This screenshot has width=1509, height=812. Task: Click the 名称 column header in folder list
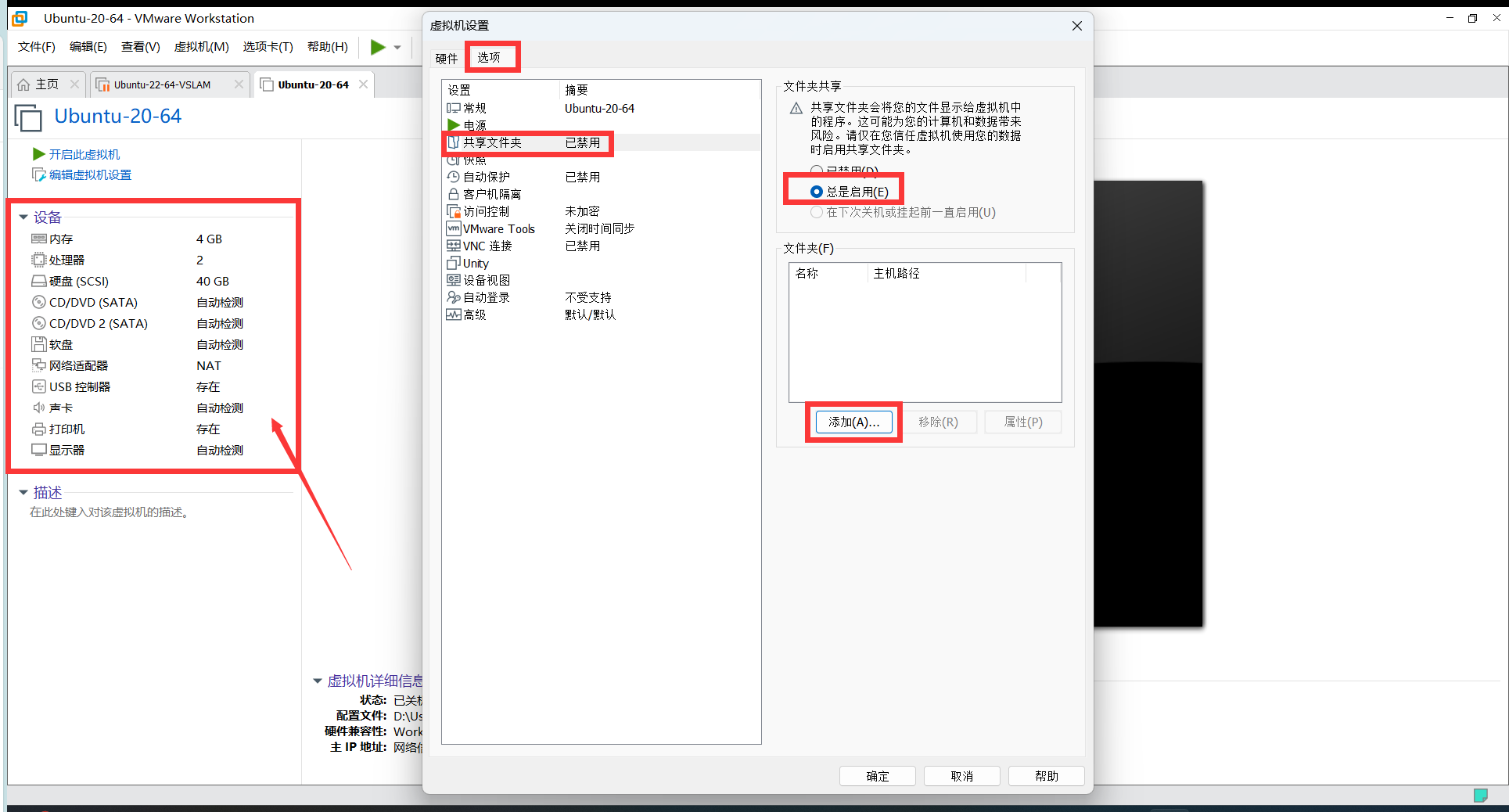click(828, 273)
